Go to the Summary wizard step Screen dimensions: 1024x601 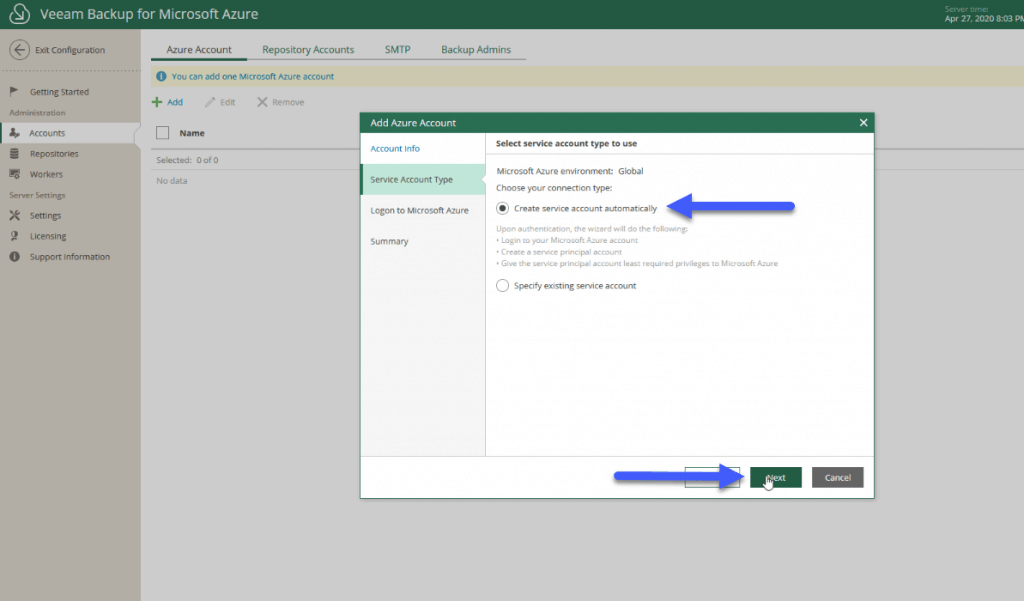point(423,241)
